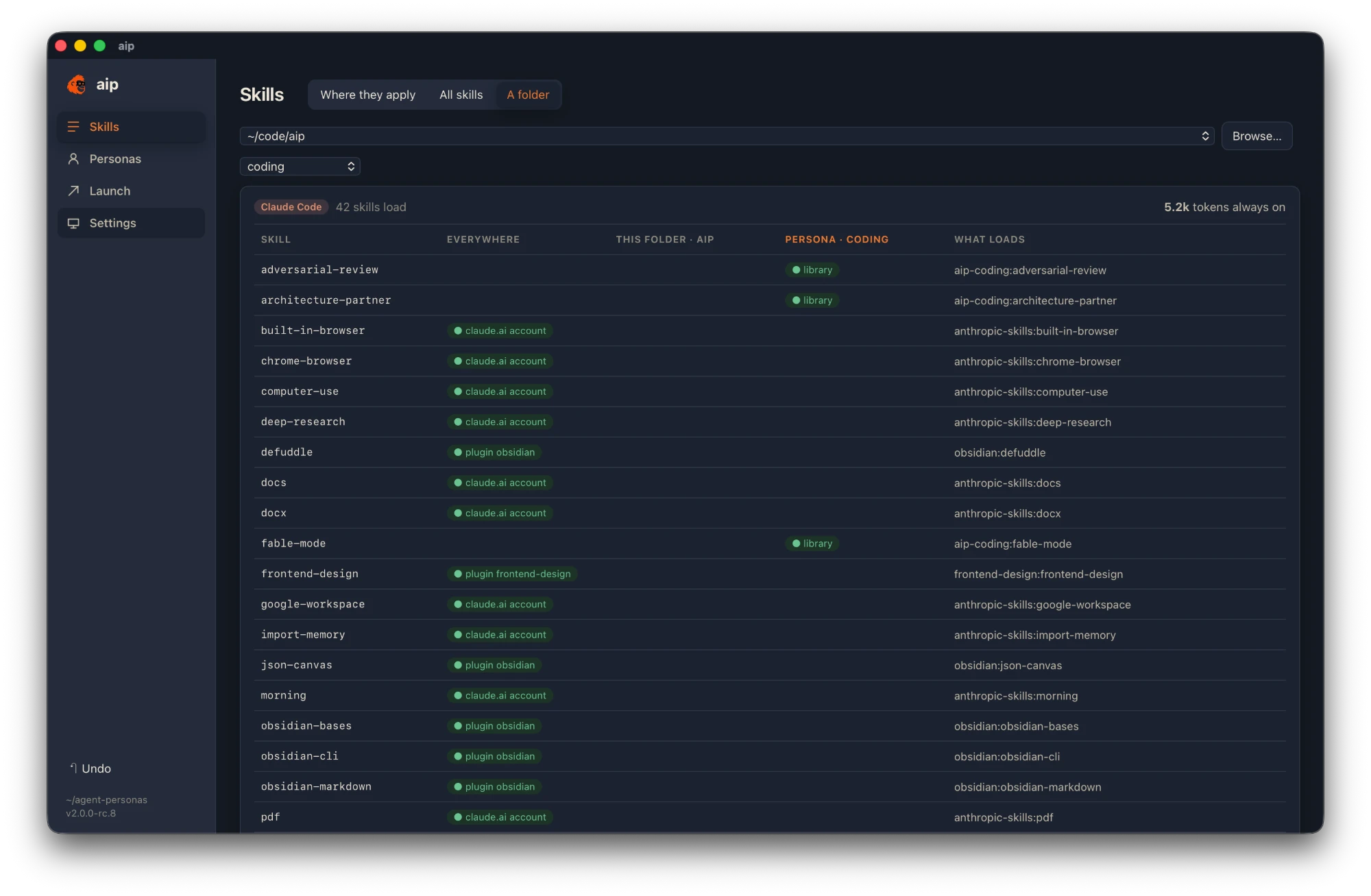Click claude.ai account badge for built-in-browser
Viewport: 1371px width, 896px height.
pyautogui.click(x=500, y=330)
